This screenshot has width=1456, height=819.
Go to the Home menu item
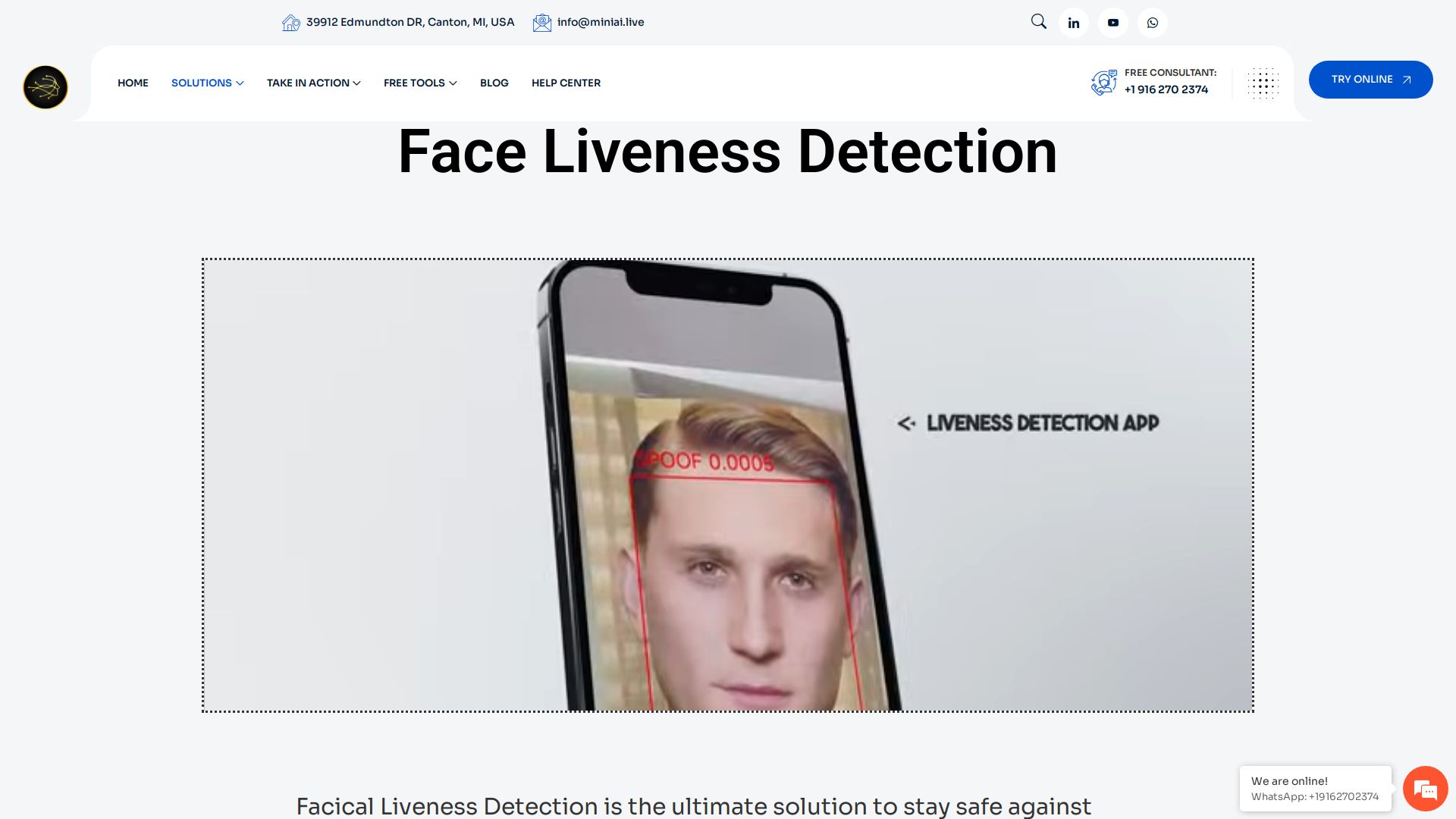pos(133,83)
